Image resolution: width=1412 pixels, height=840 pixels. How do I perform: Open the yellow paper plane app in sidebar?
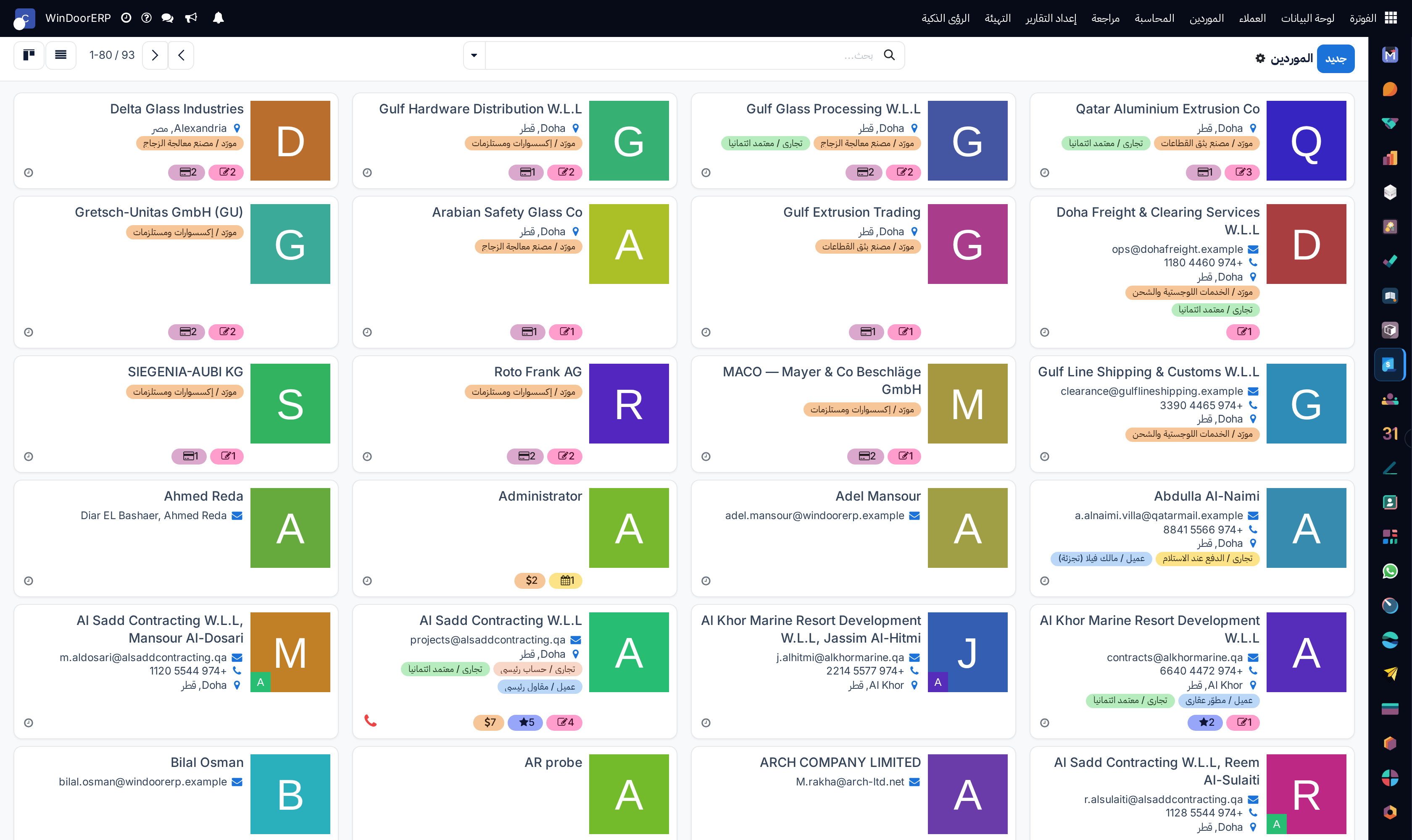click(1390, 674)
